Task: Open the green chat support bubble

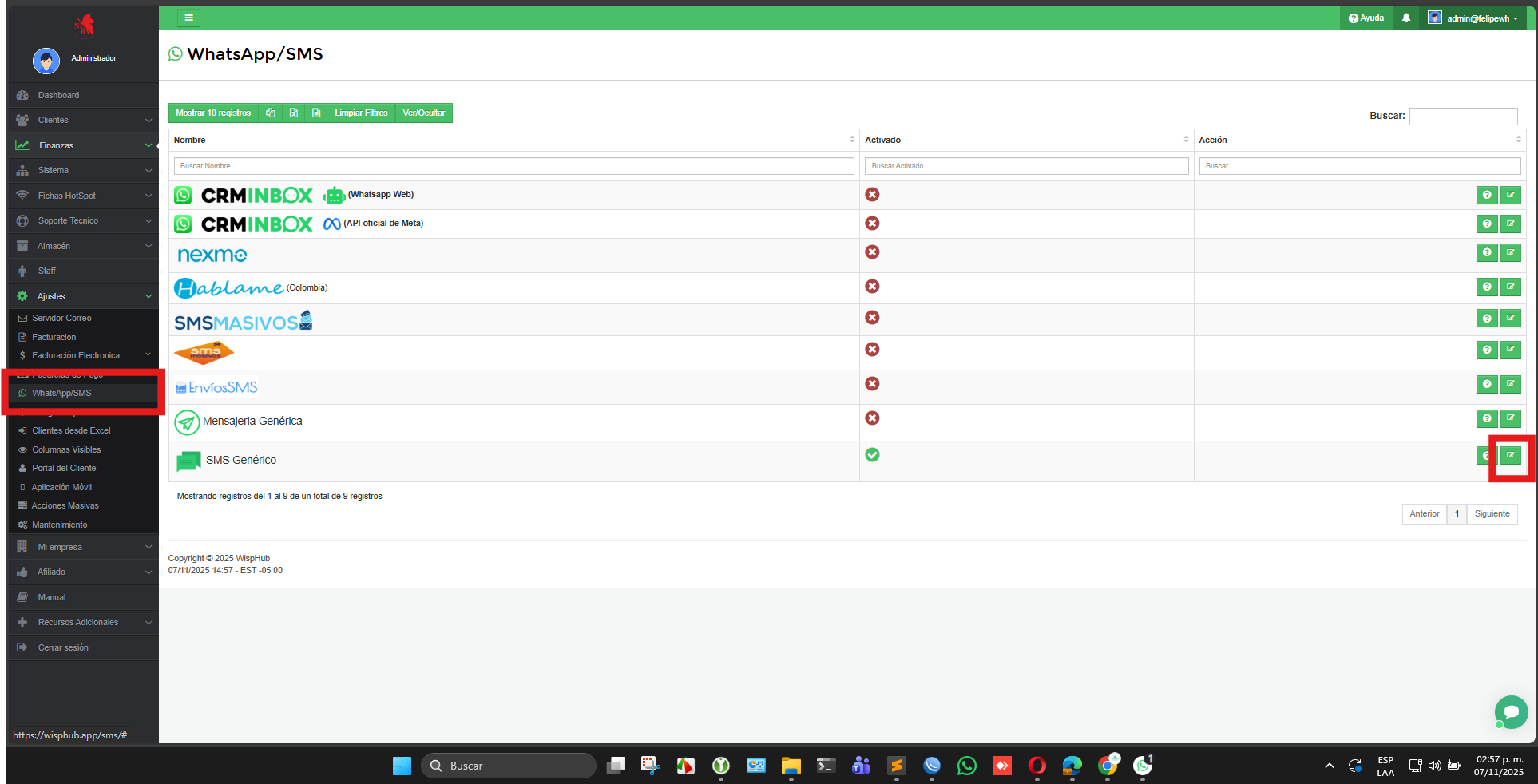Action: [1511, 711]
